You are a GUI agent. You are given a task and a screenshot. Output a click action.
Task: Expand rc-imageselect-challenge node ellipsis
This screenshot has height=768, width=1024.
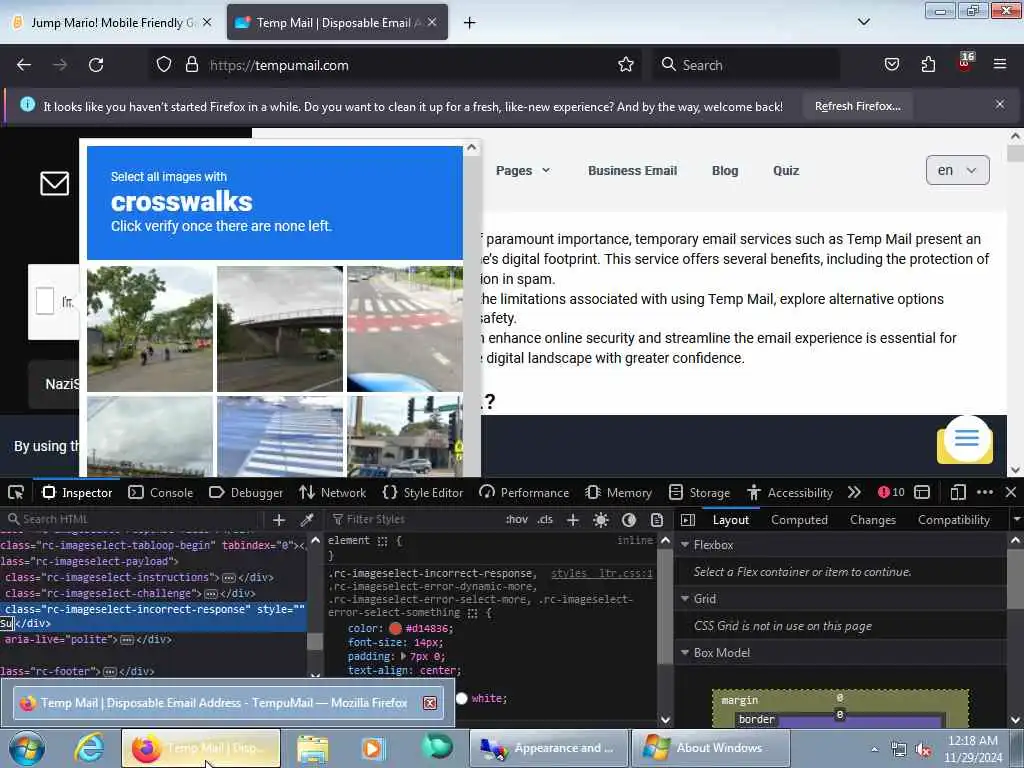pos(211,594)
